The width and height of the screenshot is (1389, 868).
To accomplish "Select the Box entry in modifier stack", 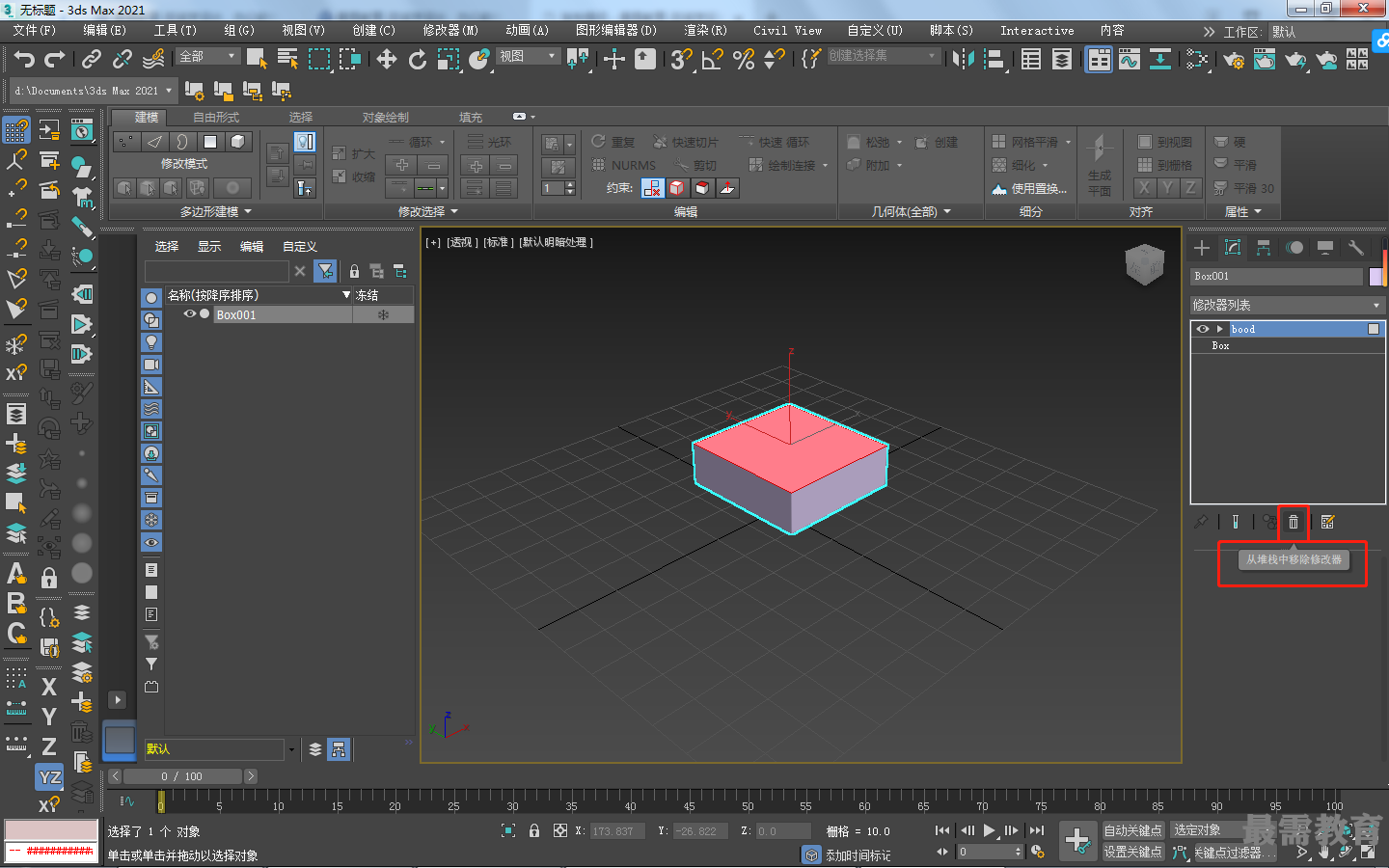I will click(1288, 345).
